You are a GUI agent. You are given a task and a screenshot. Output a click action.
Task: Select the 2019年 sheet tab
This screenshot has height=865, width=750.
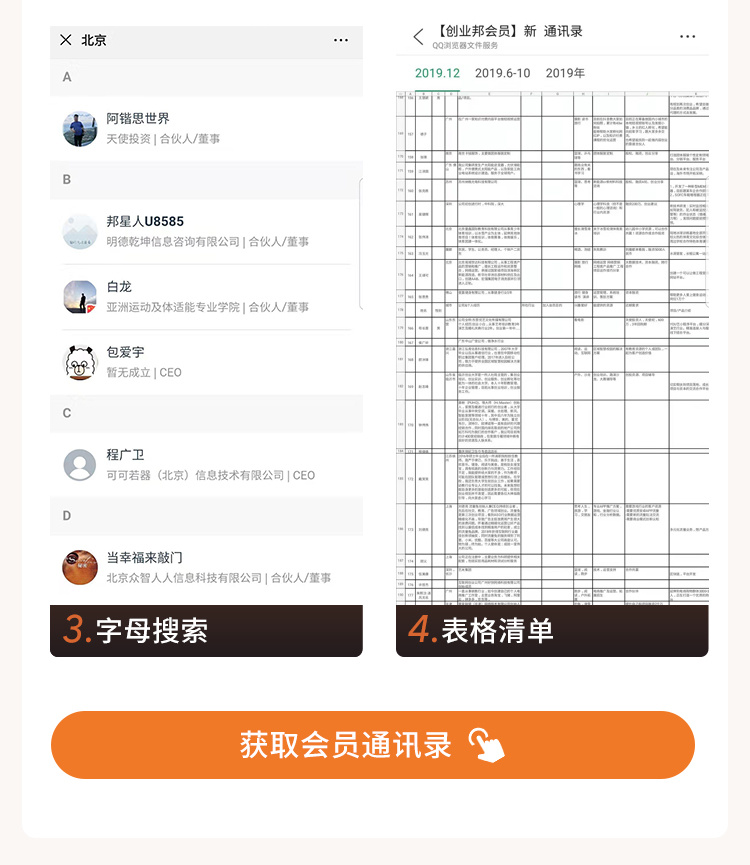566,73
